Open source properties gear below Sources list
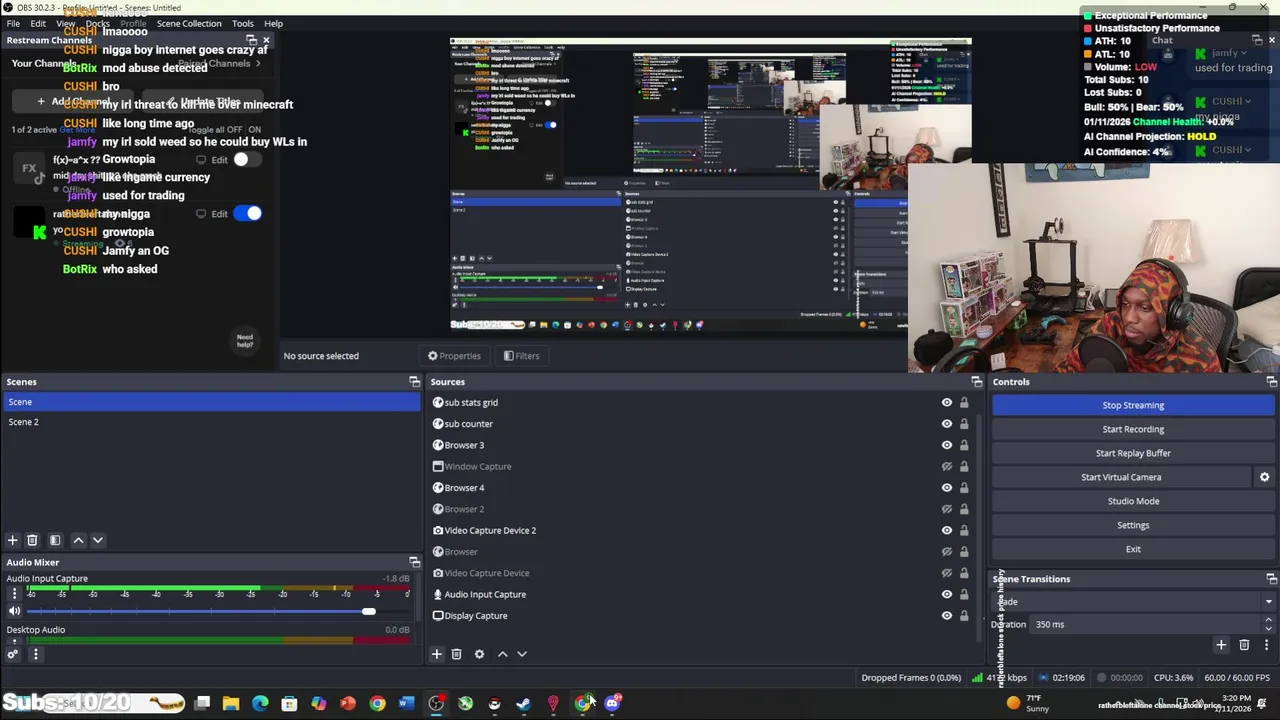This screenshot has width=1280, height=720. pos(479,654)
